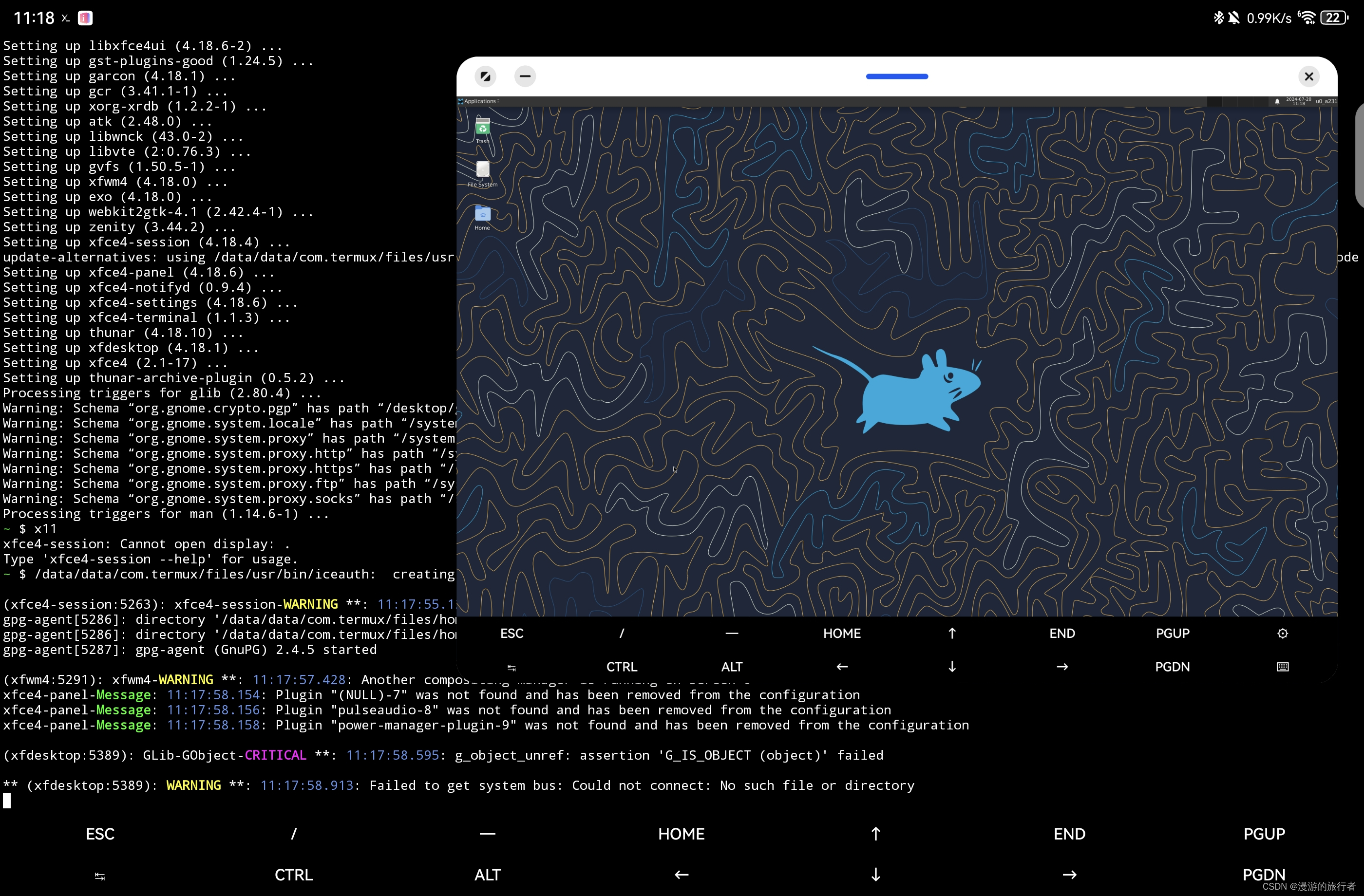This screenshot has height=896, width=1364.
Task: Click the power-manager-plugin-9 message line
Action: 486,725
